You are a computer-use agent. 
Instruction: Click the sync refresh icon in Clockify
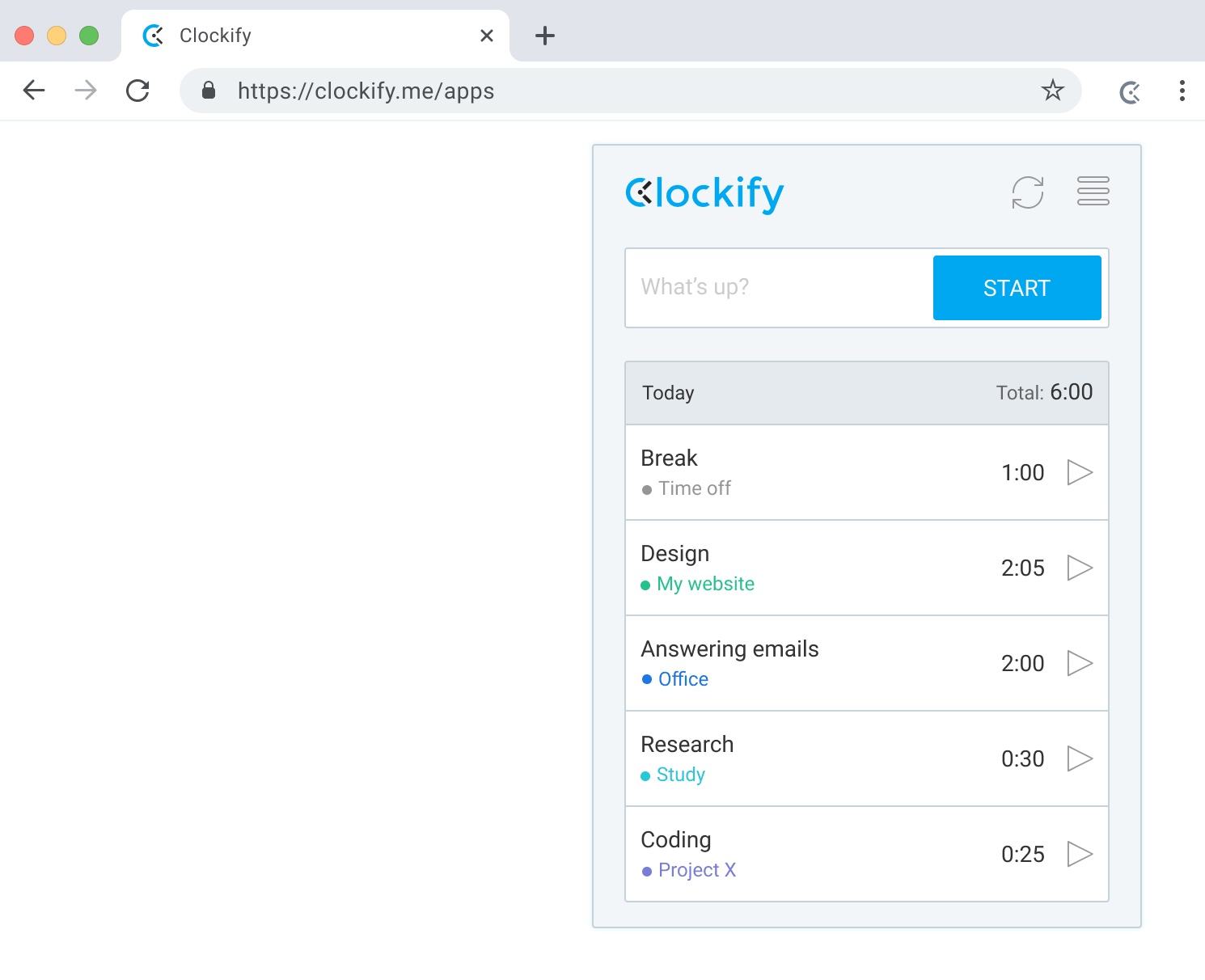(x=1028, y=192)
